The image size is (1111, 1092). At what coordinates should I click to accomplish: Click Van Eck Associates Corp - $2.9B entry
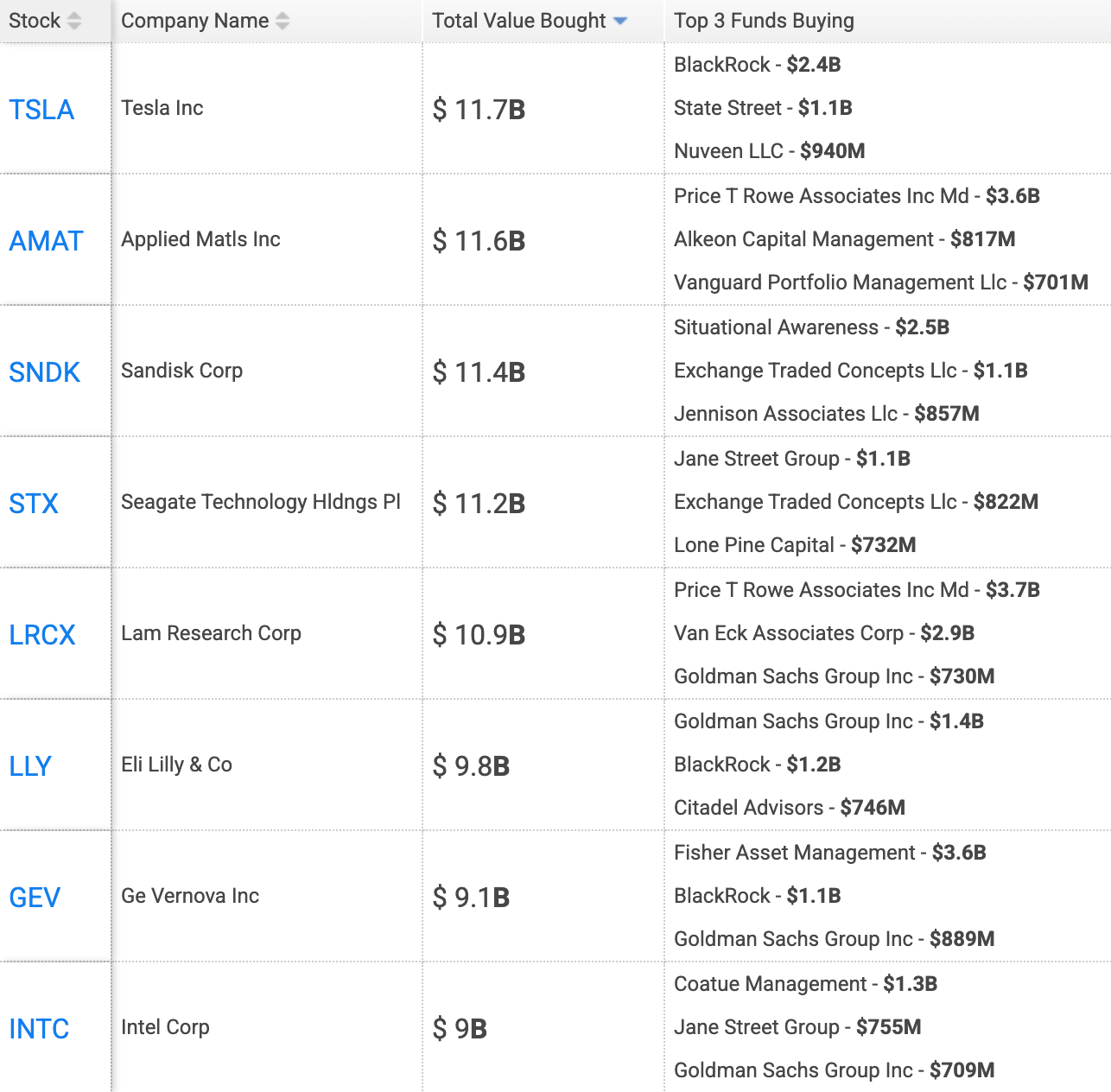pos(824,633)
